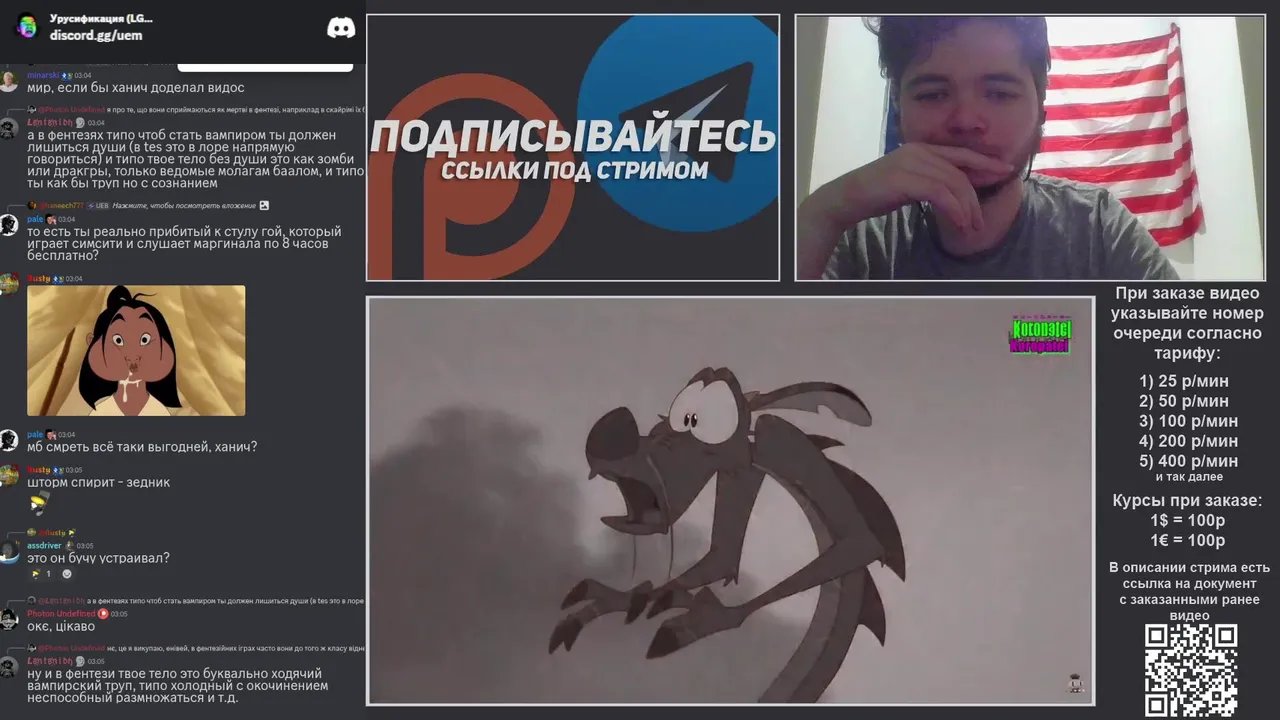Open the discord.gg/uem invite link
This screenshot has width=1280, height=720.
pos(96,35)
